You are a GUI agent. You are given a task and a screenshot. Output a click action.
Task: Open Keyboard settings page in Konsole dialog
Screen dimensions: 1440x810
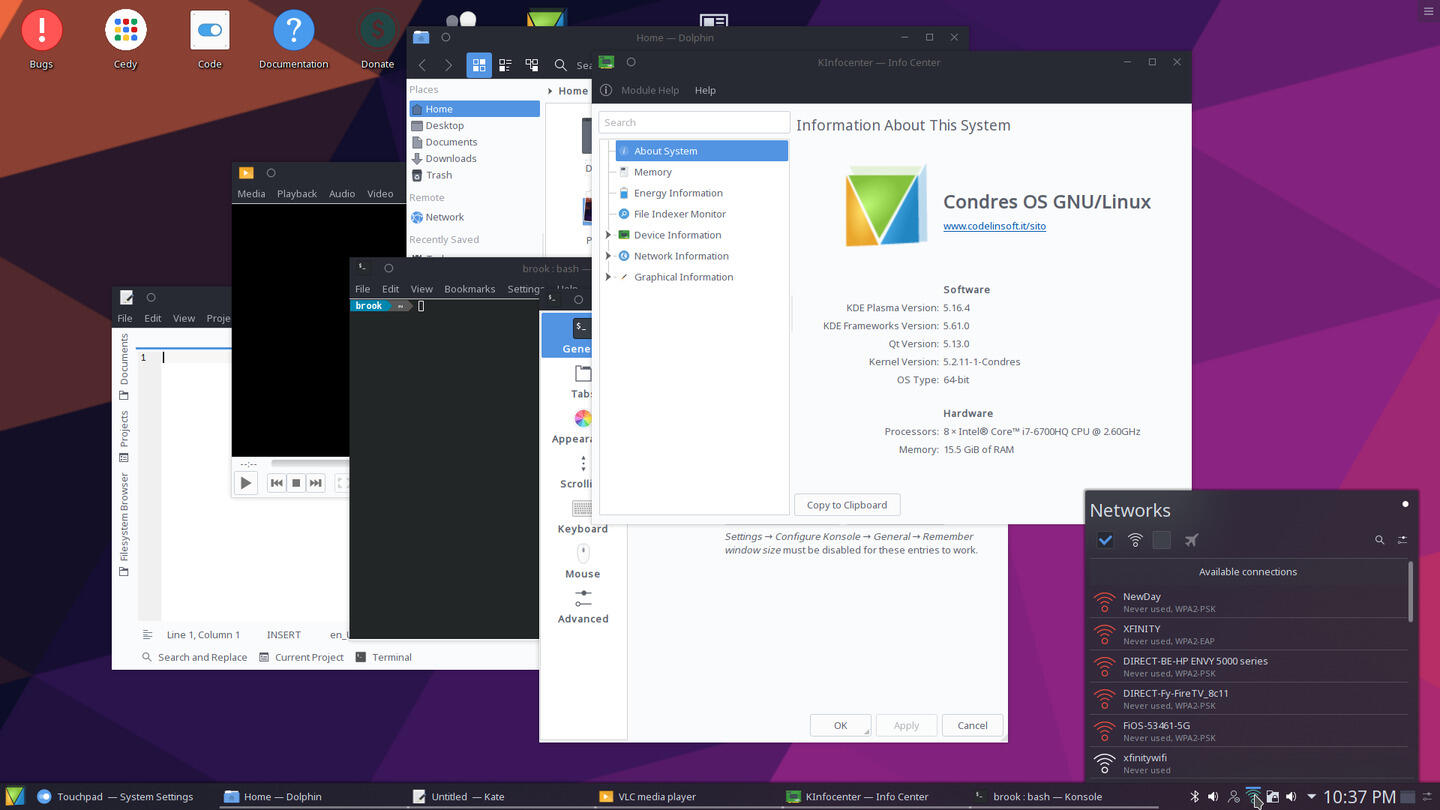point(582,517)
